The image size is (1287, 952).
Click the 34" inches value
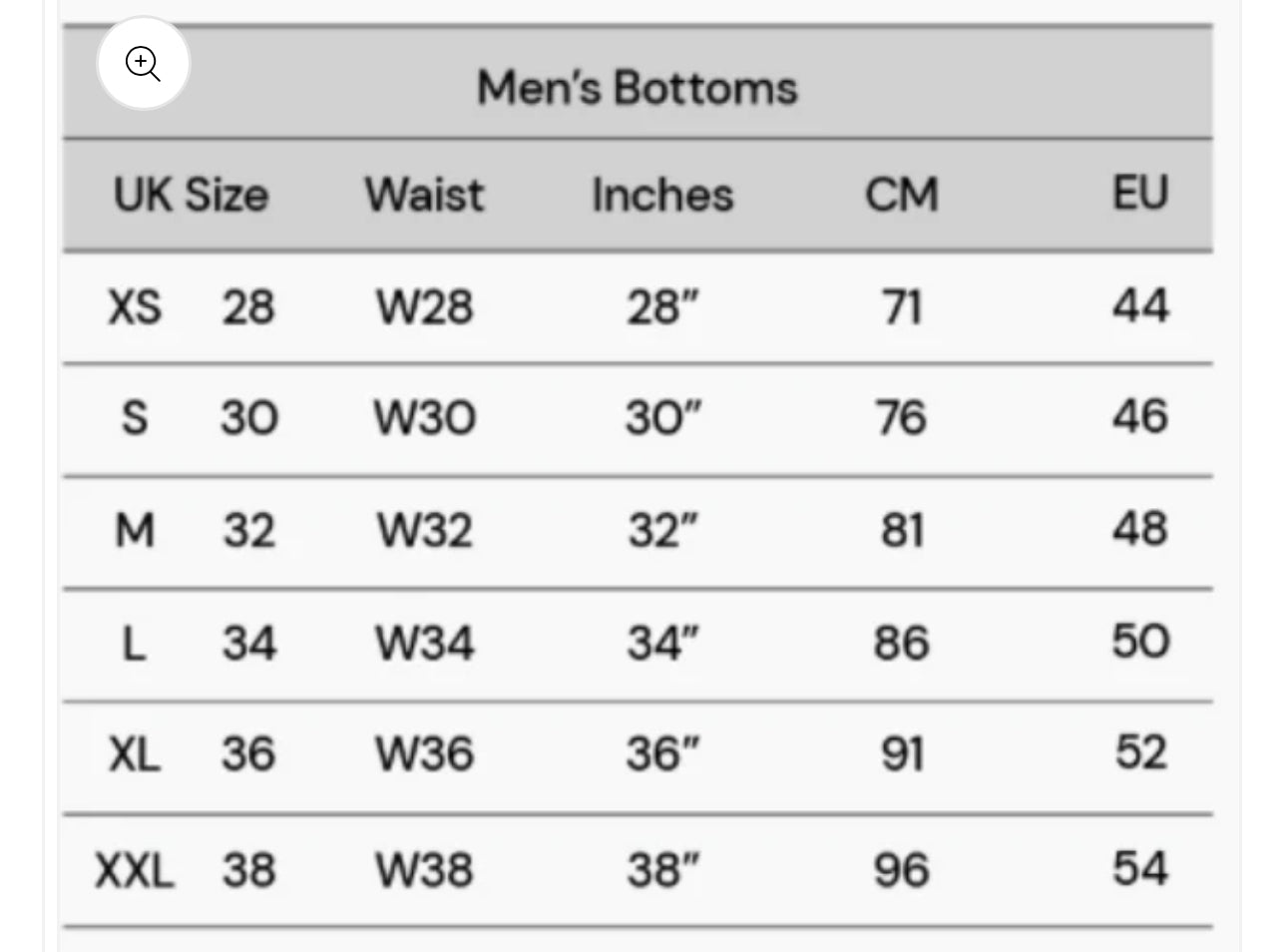pos(662,643)
